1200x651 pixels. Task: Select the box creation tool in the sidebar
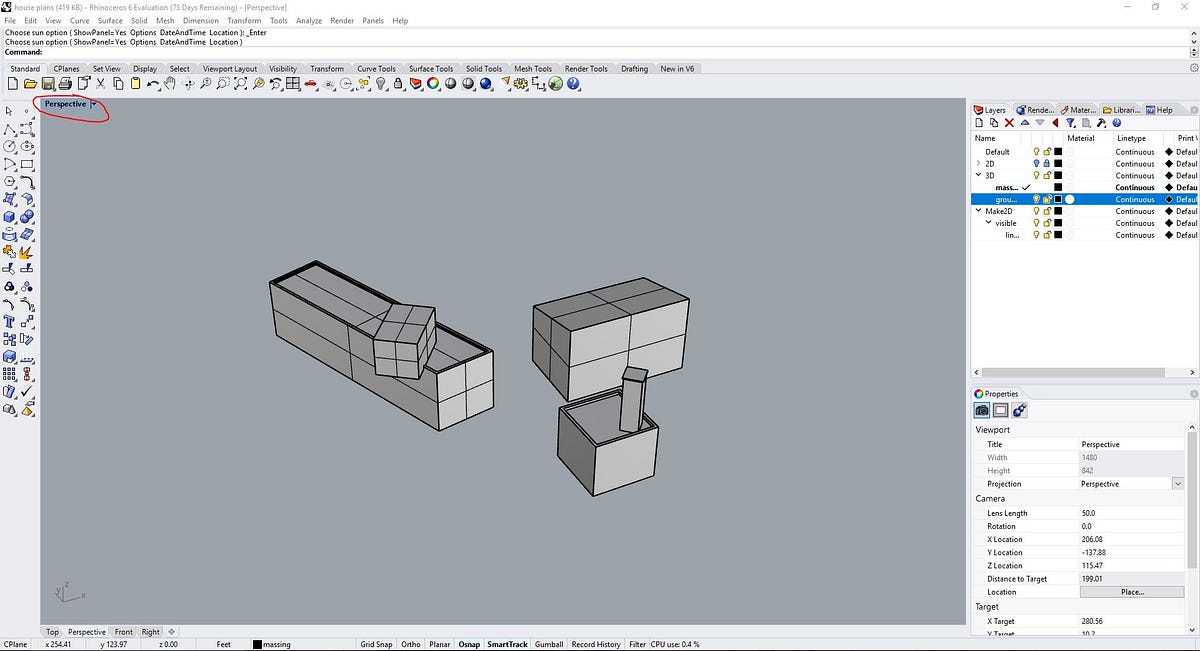pos(9,215)
